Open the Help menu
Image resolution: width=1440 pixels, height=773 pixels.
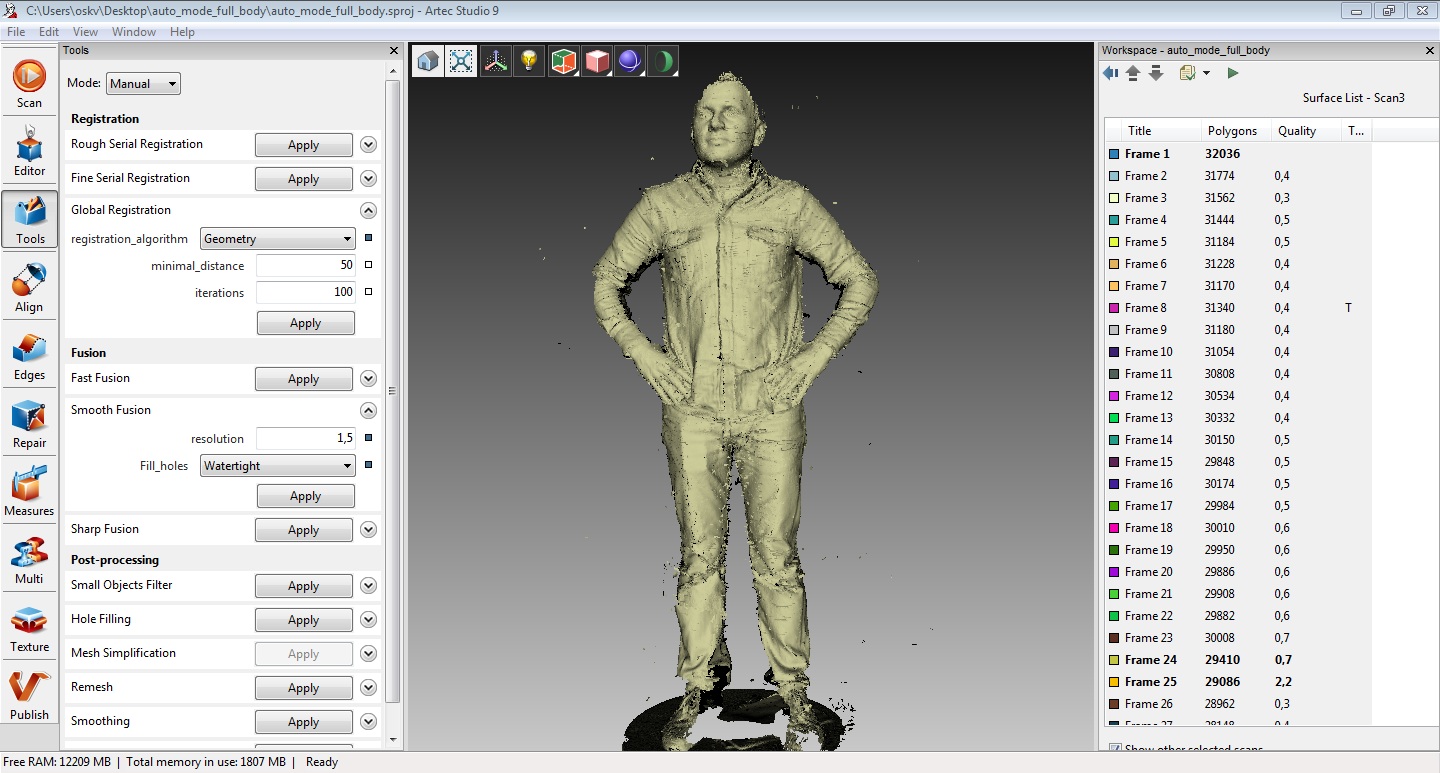coord(182,32)
